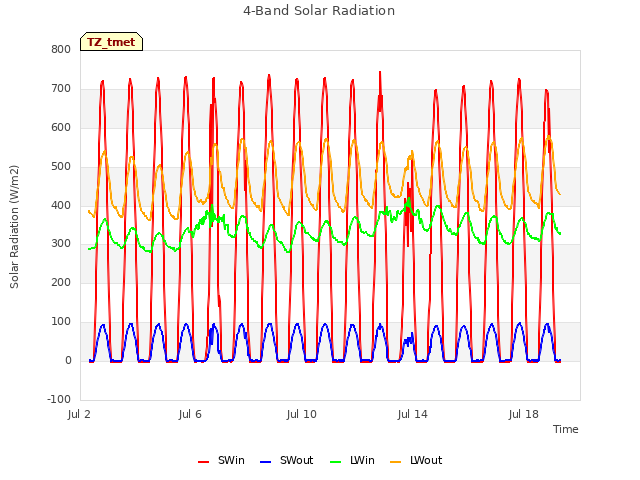Click the 600 y-axis value

point(61,128)
